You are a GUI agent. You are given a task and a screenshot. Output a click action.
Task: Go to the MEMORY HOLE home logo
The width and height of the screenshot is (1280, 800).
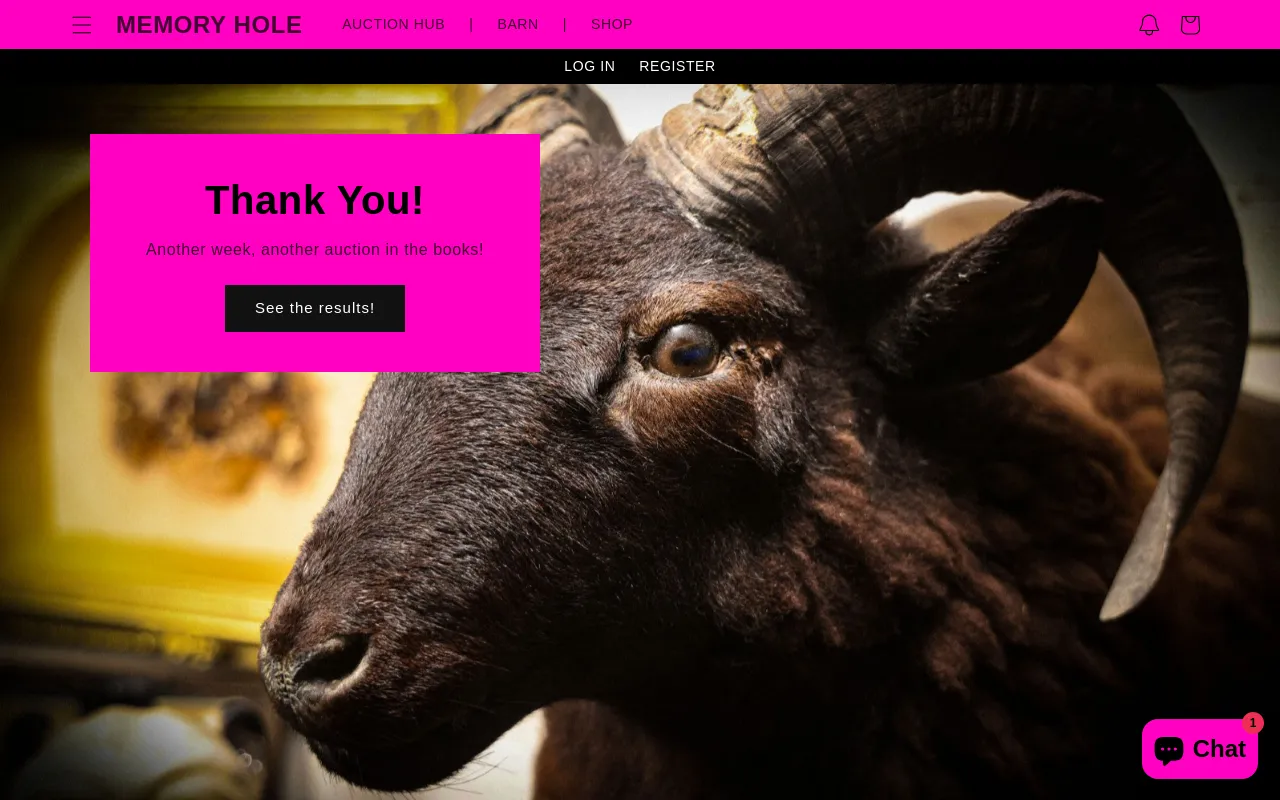coord(209,25)
